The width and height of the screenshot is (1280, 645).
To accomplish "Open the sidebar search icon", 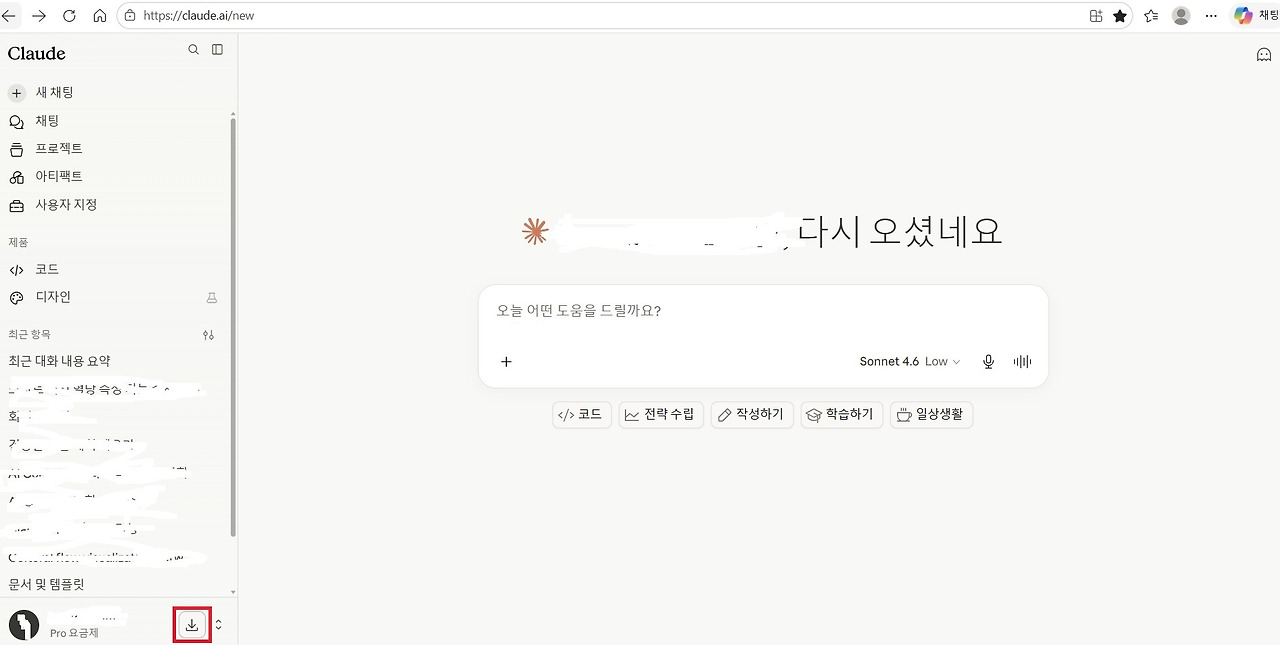I will [194, 49].
